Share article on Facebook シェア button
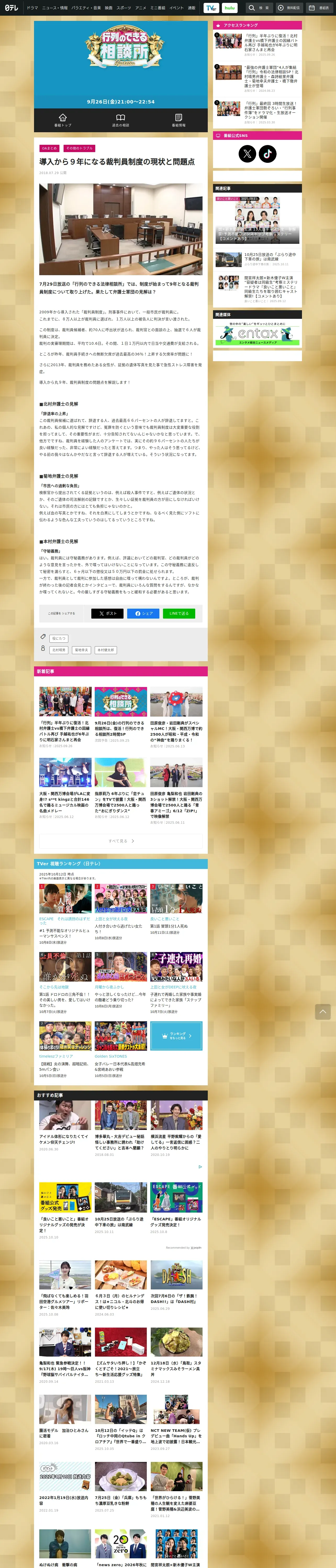Screen dimensions: 336x1568 point(143,614)
